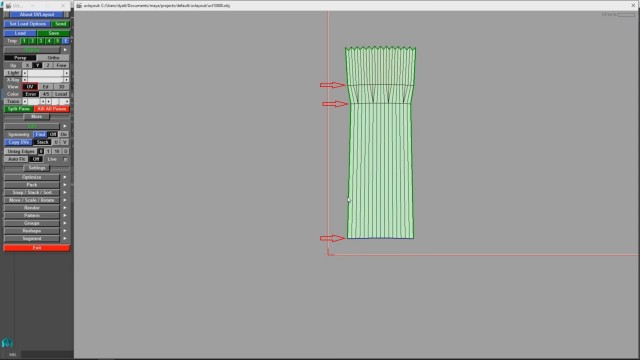Image resolution: width=640 pixels, height=360 pixels.
Task: Expand the Optimize panel arrow
Action: (65, 177)
